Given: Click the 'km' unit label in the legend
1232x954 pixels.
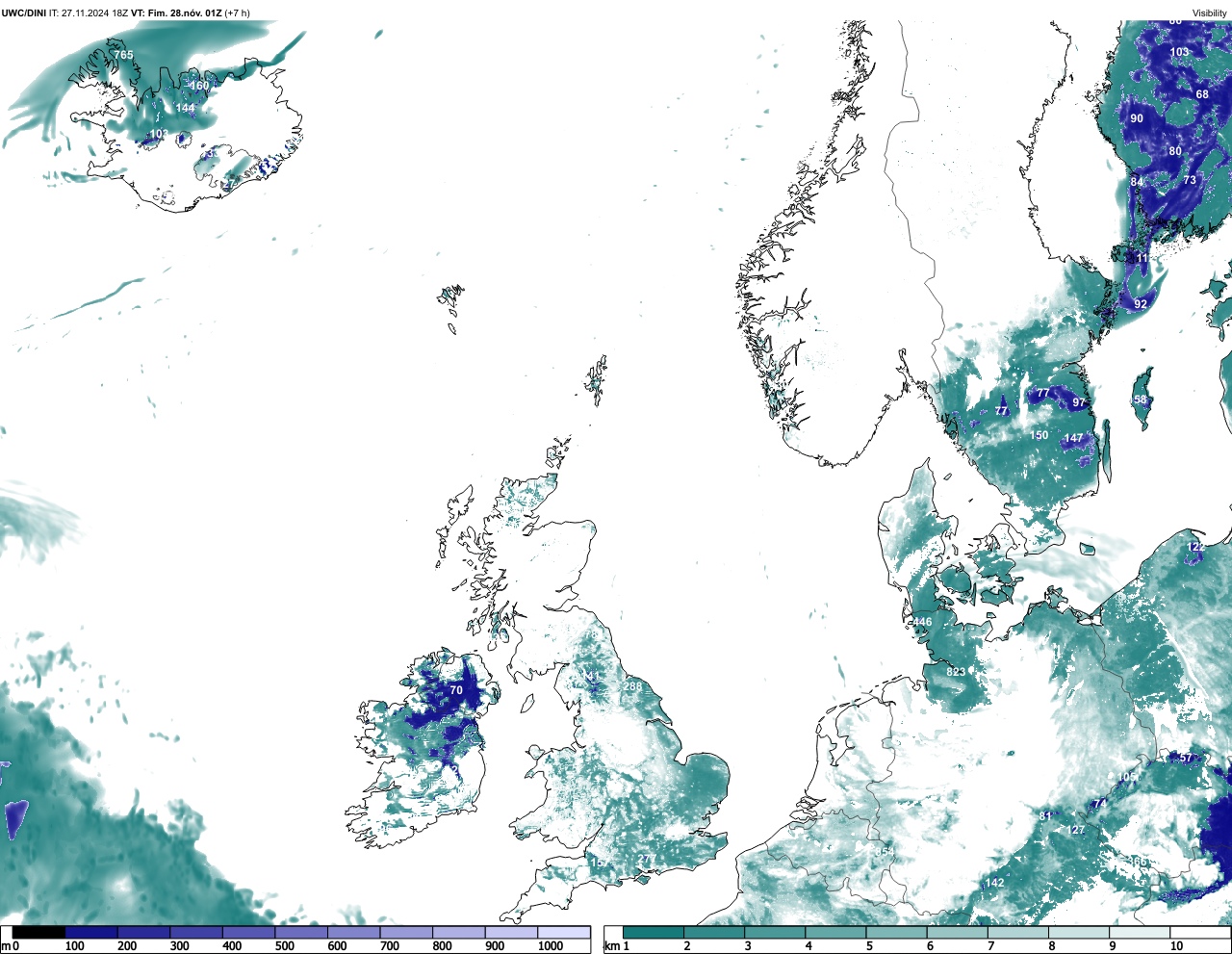Looking at the screenshot, I should (x=611, y=946).
